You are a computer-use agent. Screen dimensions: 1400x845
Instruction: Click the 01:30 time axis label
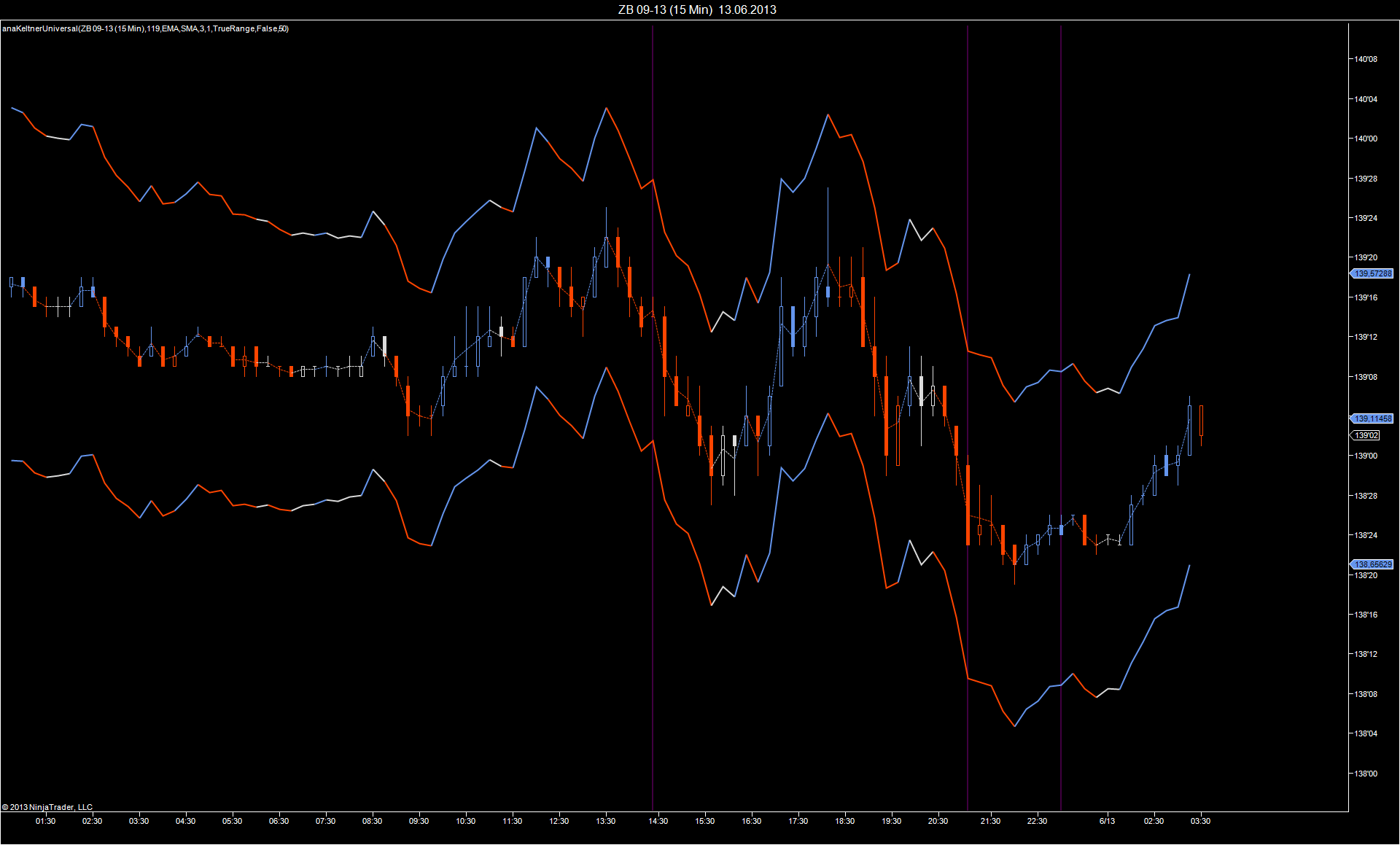pyautogui.click(x=45, y=821)
